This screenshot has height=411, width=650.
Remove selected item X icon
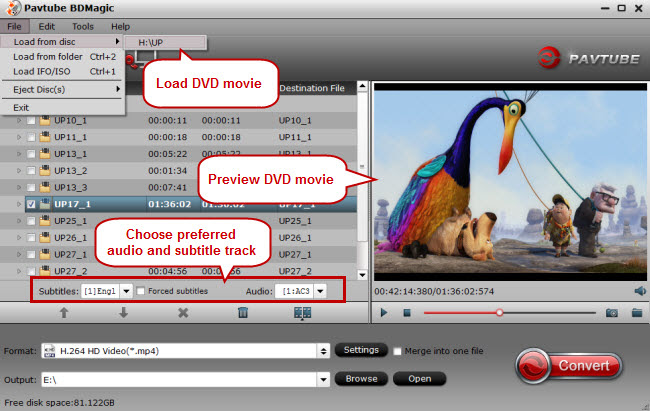pyautogui.click(x=183, y=313)
